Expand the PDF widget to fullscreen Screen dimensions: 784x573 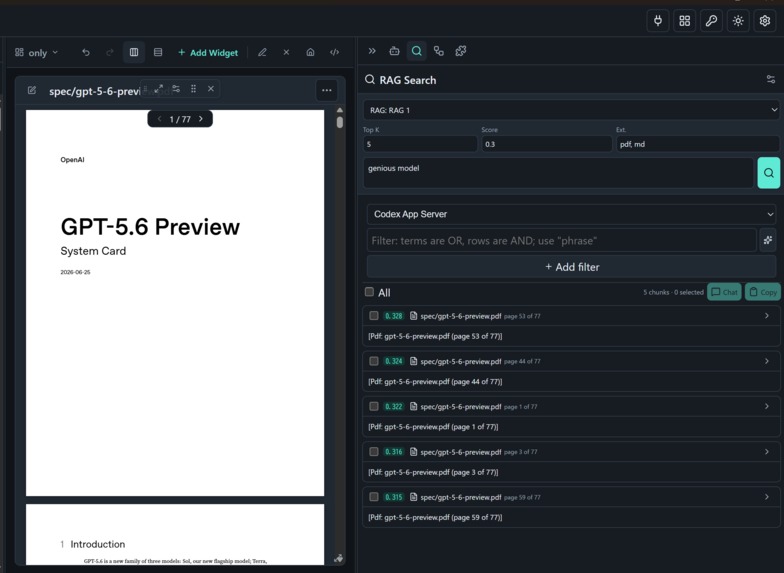(x=158, y=89)
